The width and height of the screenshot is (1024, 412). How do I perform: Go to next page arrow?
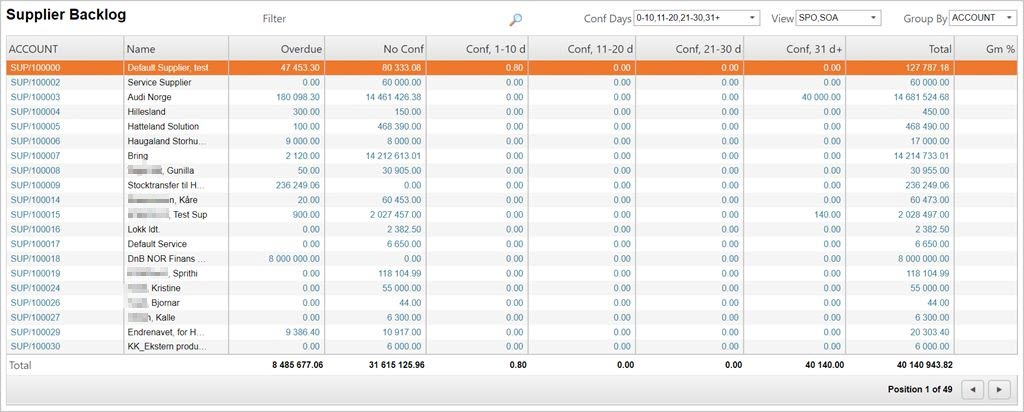pyautogui.click(x=1001, y=389)
